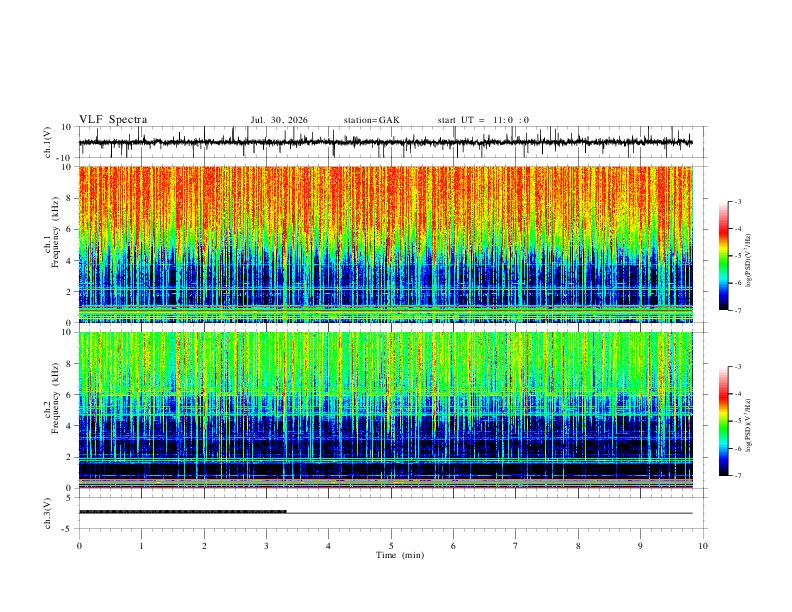Viewport: 792px width, 612px height.
Task: Select the 10 minute tick on time axis
Action: point(703,546)
